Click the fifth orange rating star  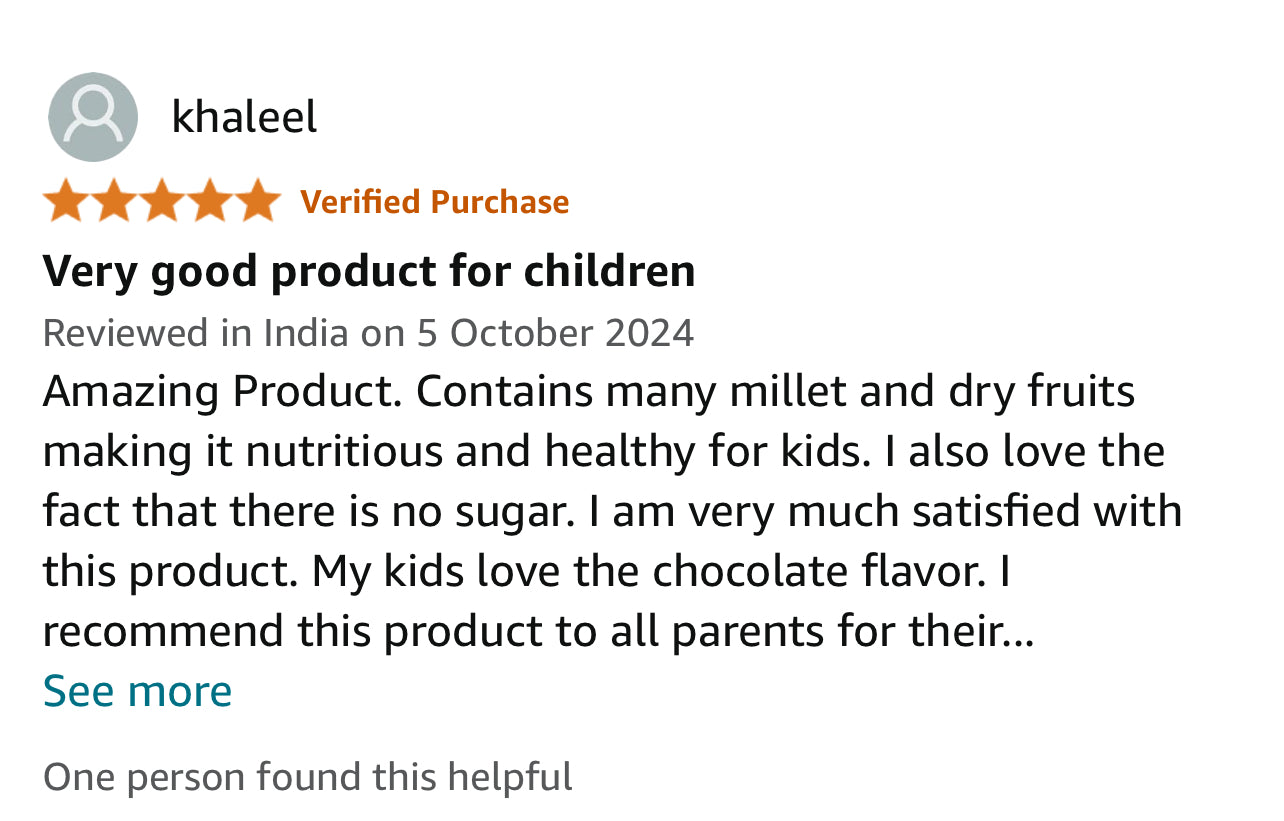[x=258, y=201]
